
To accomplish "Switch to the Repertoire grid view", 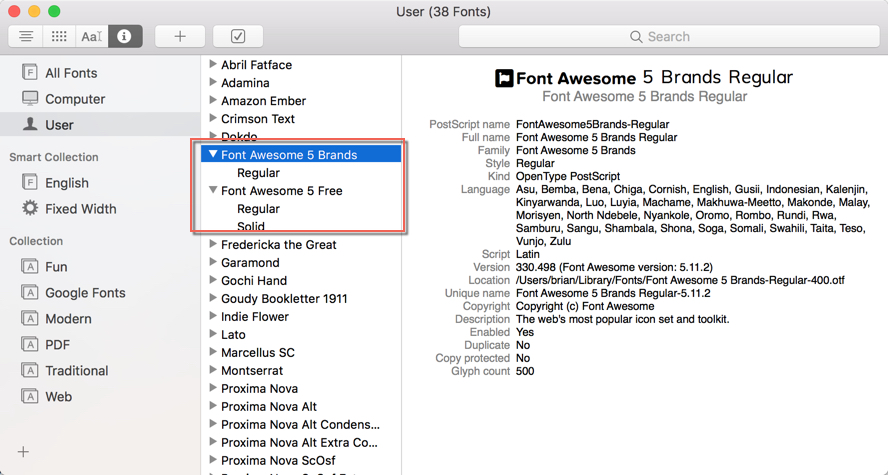I will pos(59,36).
